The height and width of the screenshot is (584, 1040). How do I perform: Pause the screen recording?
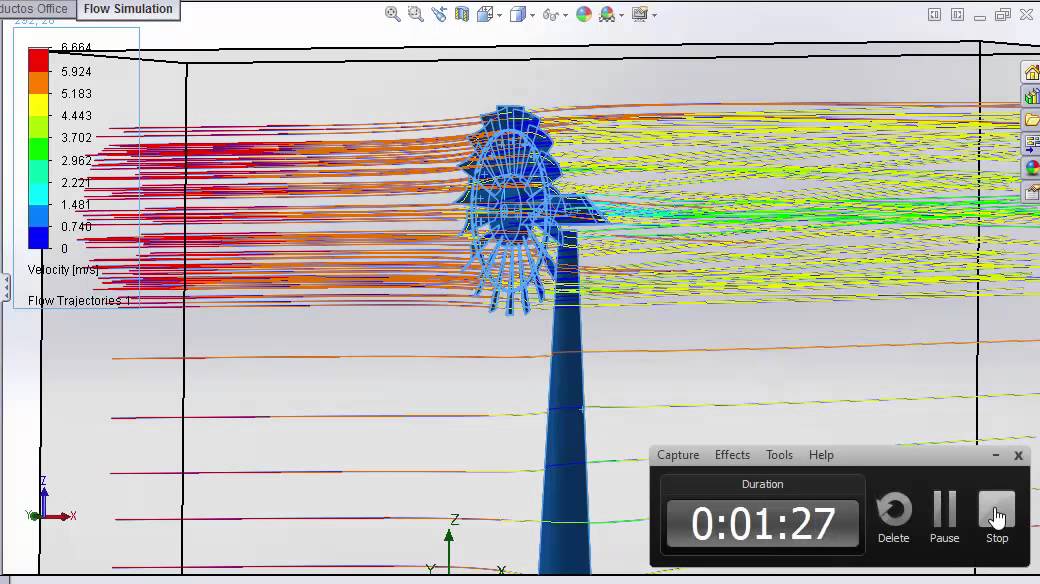point(944,517)
